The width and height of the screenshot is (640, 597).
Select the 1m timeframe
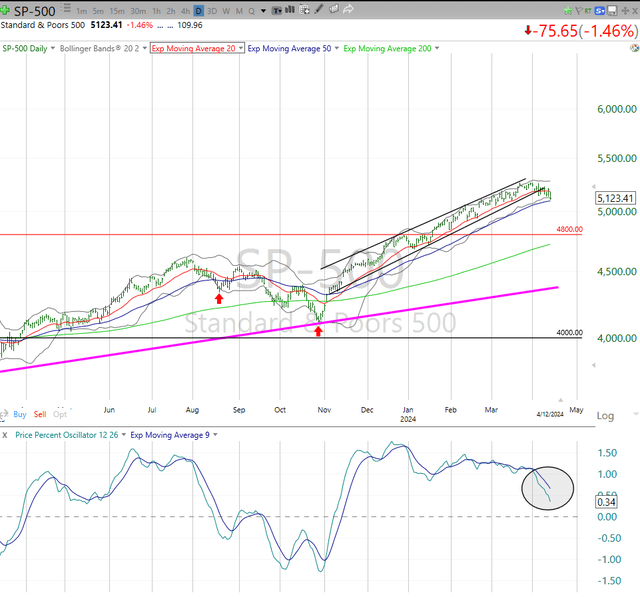coord(82,11)
